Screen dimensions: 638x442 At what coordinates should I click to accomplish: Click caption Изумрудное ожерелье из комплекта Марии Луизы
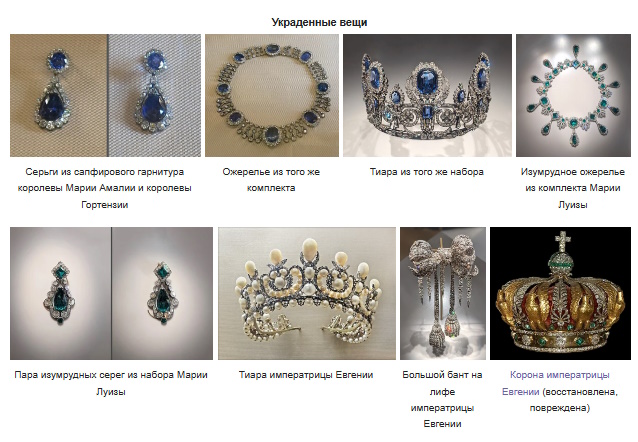tap(573, 188)
